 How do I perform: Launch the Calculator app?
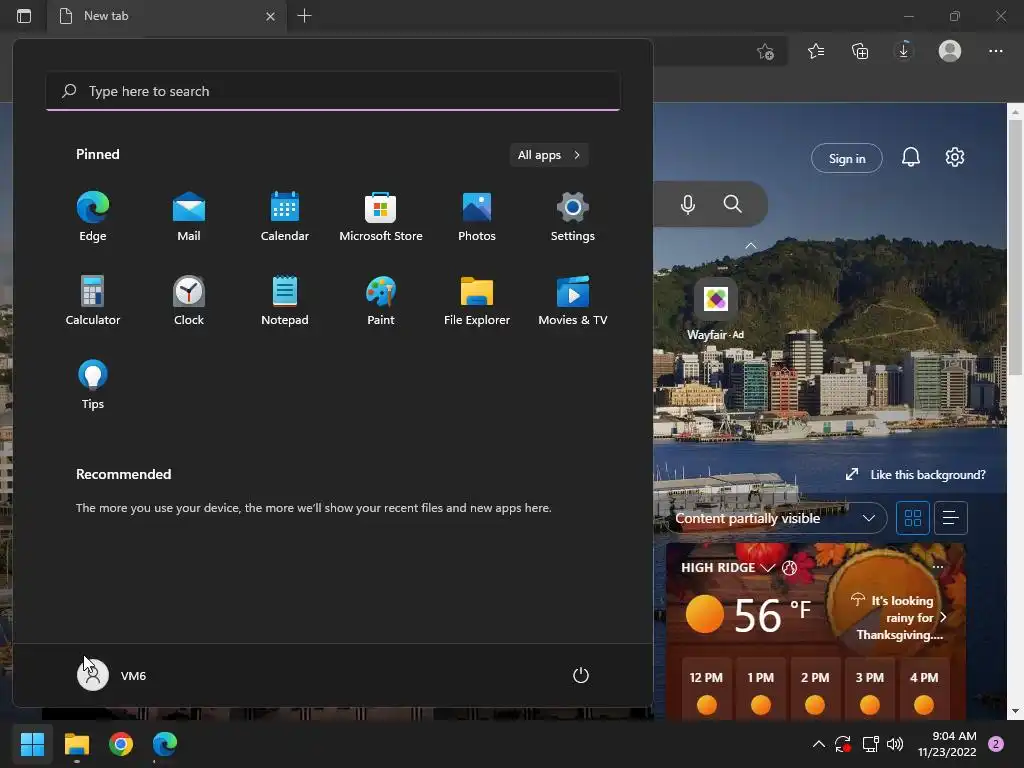pos(93,300)
